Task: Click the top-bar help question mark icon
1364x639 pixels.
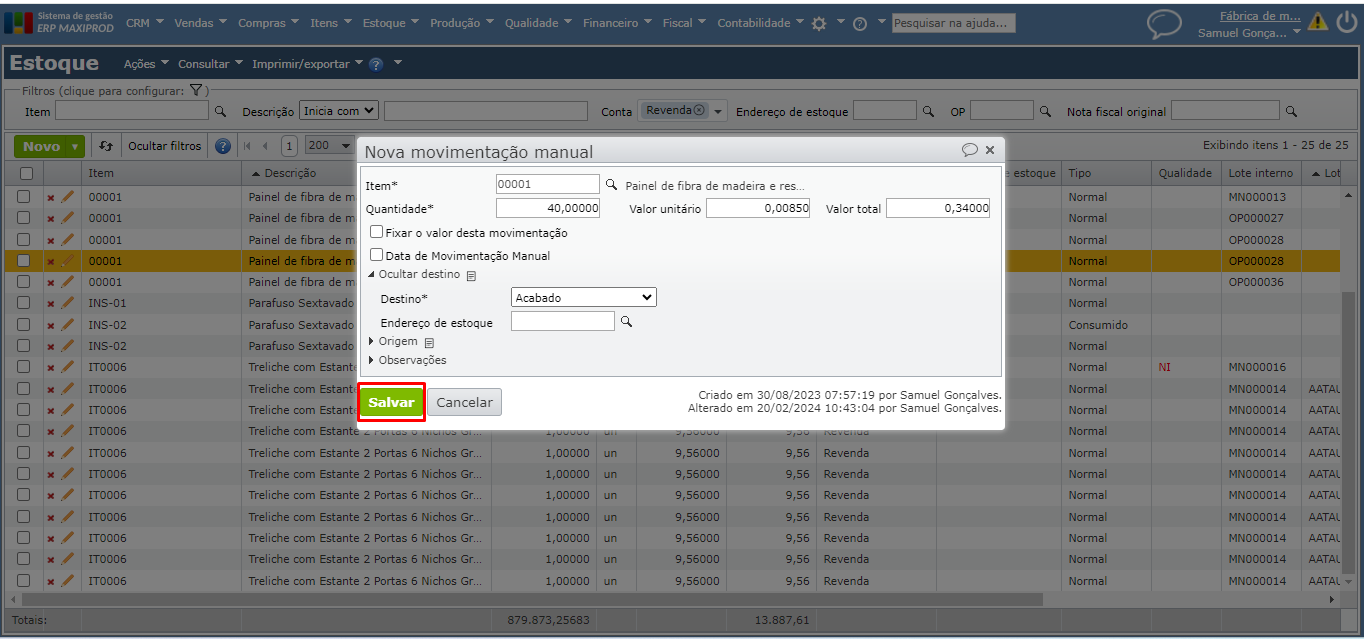Action: [x=859, y=23]
